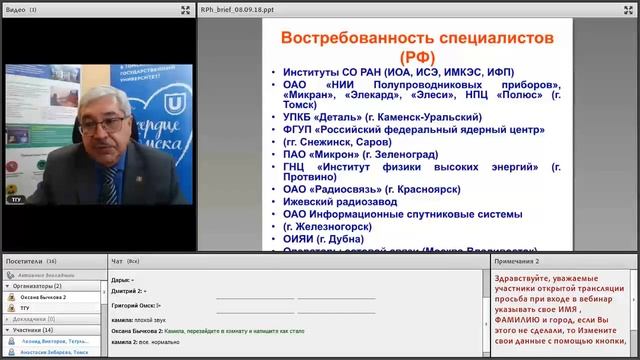Click slide bullet УПКБ «Деталь»

[382, 118]
